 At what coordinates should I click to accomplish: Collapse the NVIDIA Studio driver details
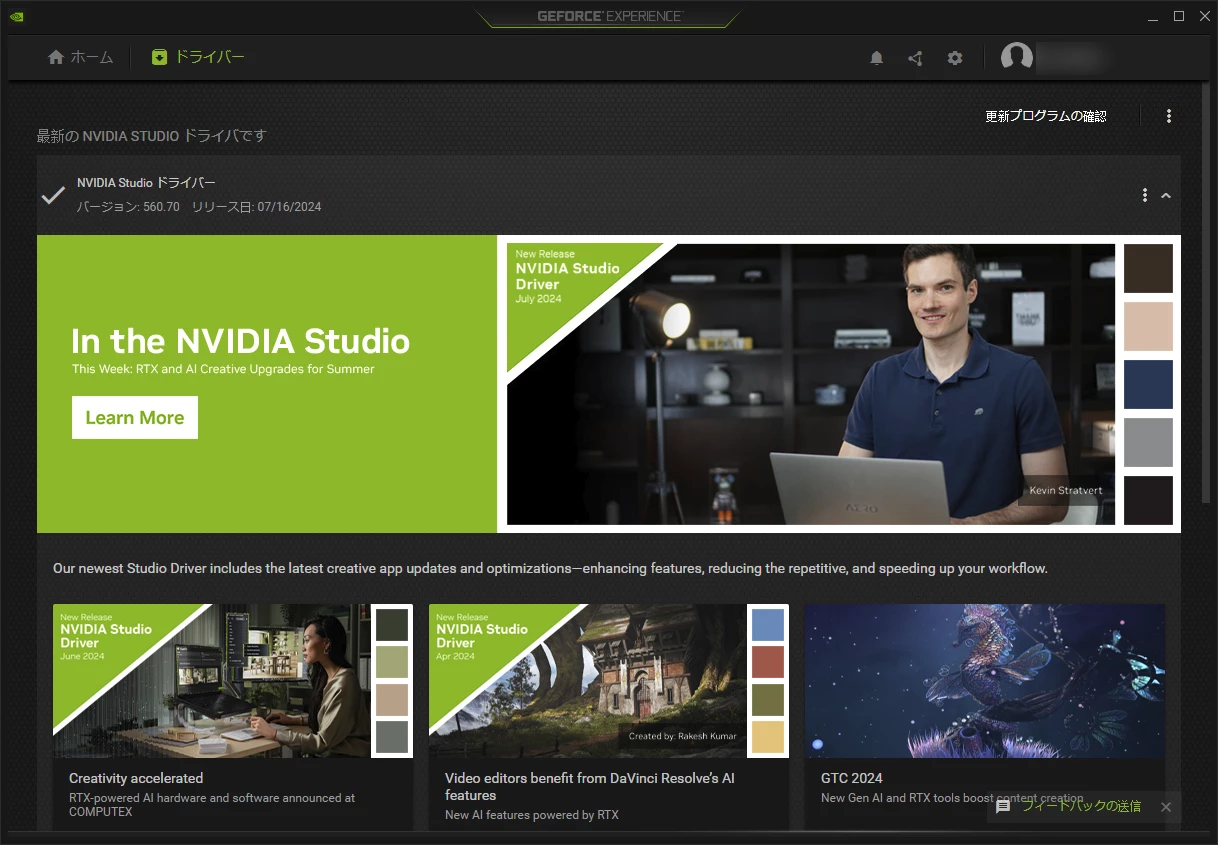[1166, 196]
